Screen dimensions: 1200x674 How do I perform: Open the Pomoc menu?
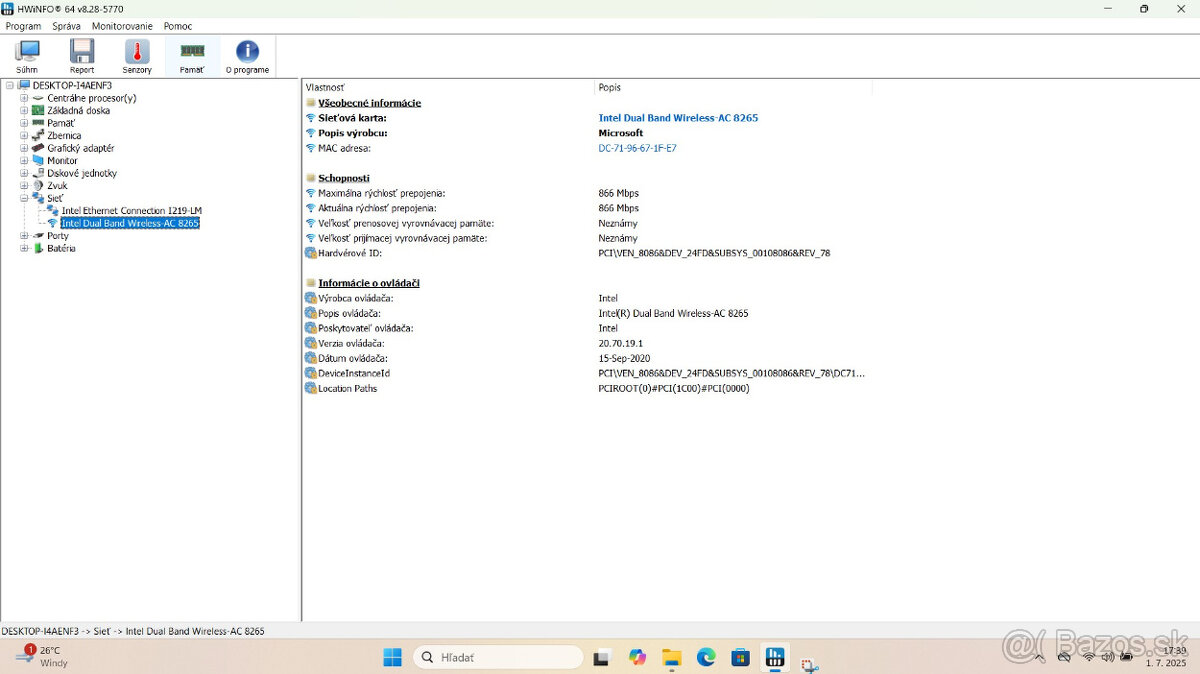177,25
